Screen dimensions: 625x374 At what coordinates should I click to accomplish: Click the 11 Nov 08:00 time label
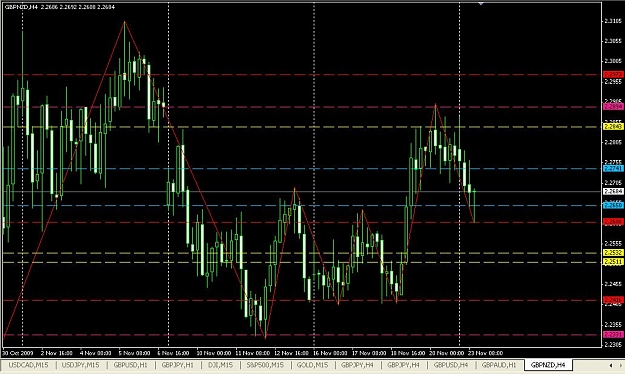(x=252, y=353)
